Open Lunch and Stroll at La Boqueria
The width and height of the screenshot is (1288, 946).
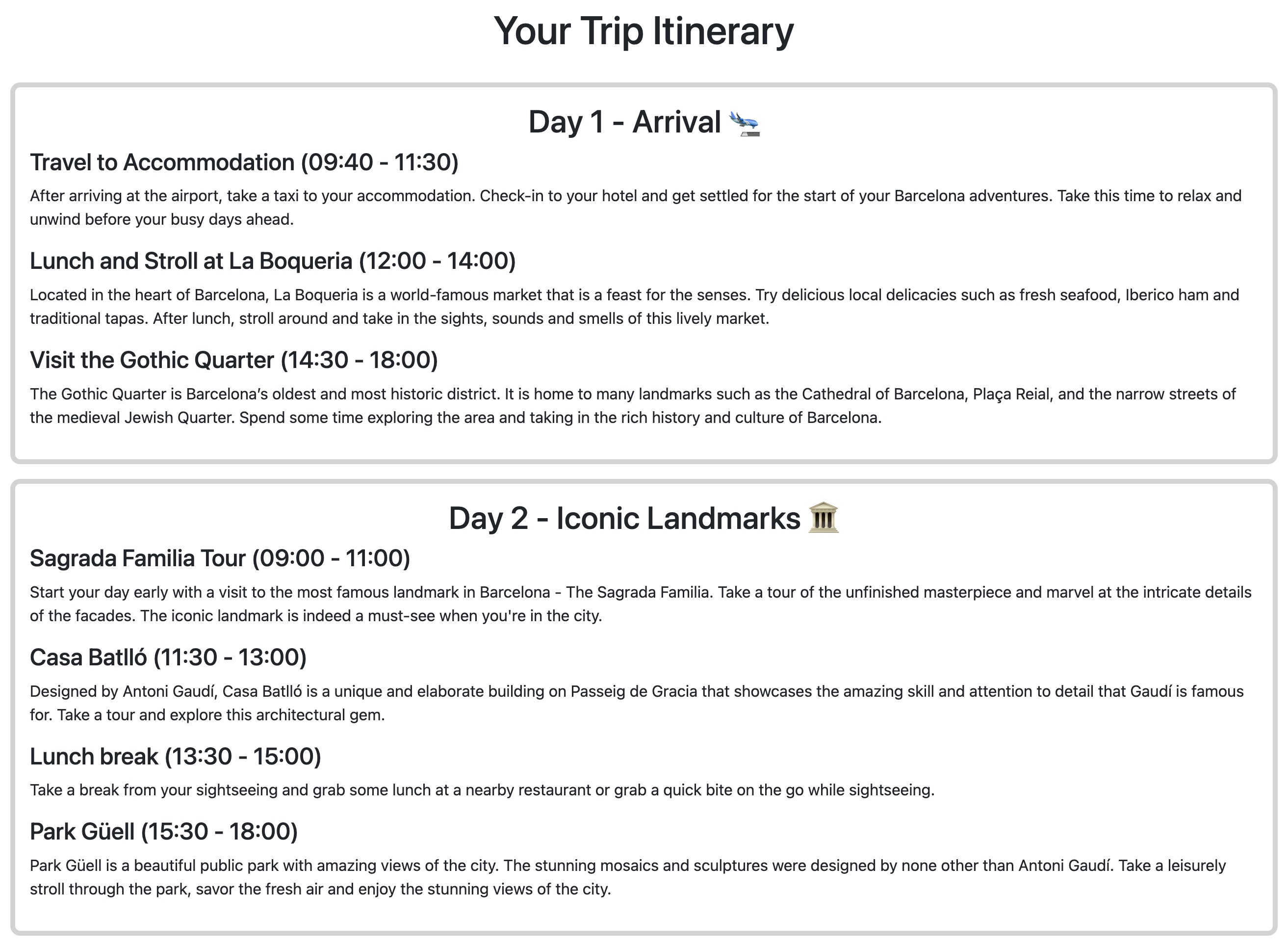pos(273,261)
